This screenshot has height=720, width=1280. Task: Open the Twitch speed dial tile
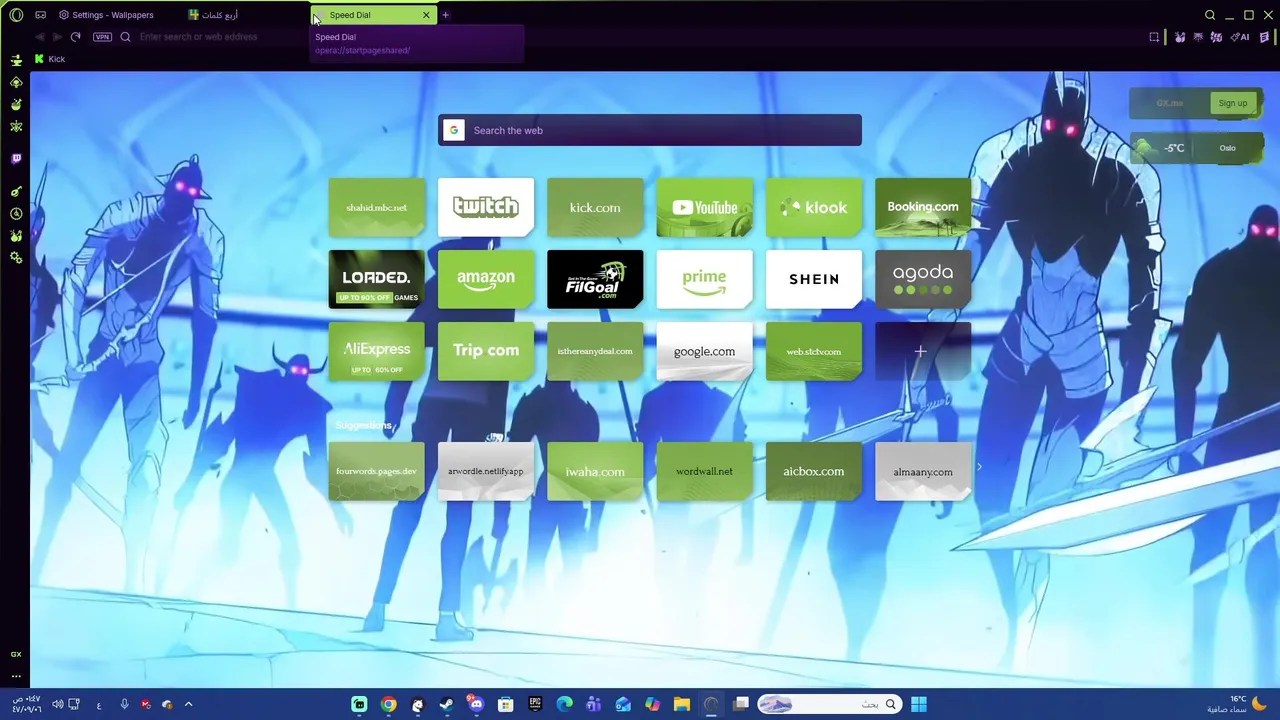486,208
